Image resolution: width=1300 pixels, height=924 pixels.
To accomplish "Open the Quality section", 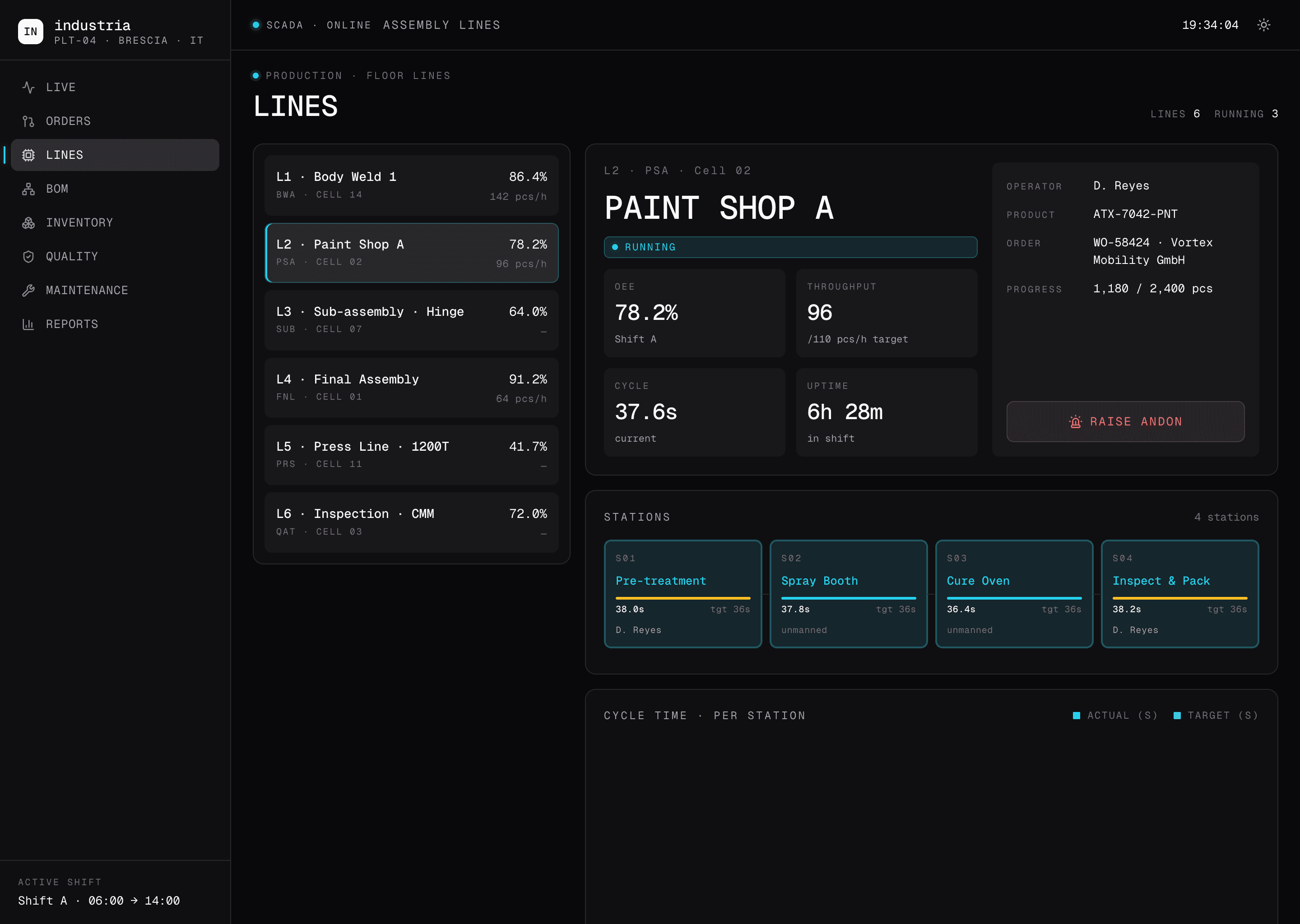I will [x=115, y=257].
